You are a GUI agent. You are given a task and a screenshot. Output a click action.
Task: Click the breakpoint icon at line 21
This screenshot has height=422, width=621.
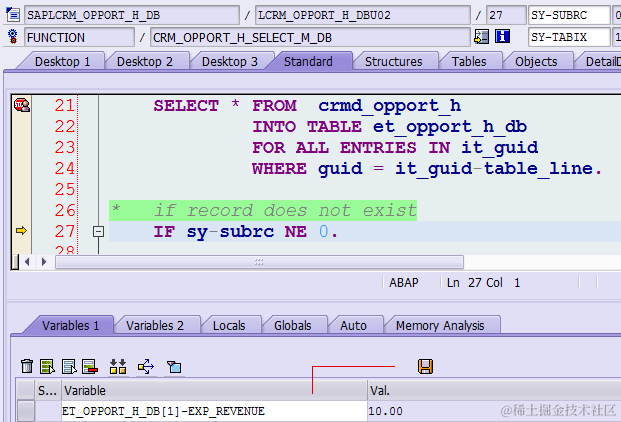[22, 105]
